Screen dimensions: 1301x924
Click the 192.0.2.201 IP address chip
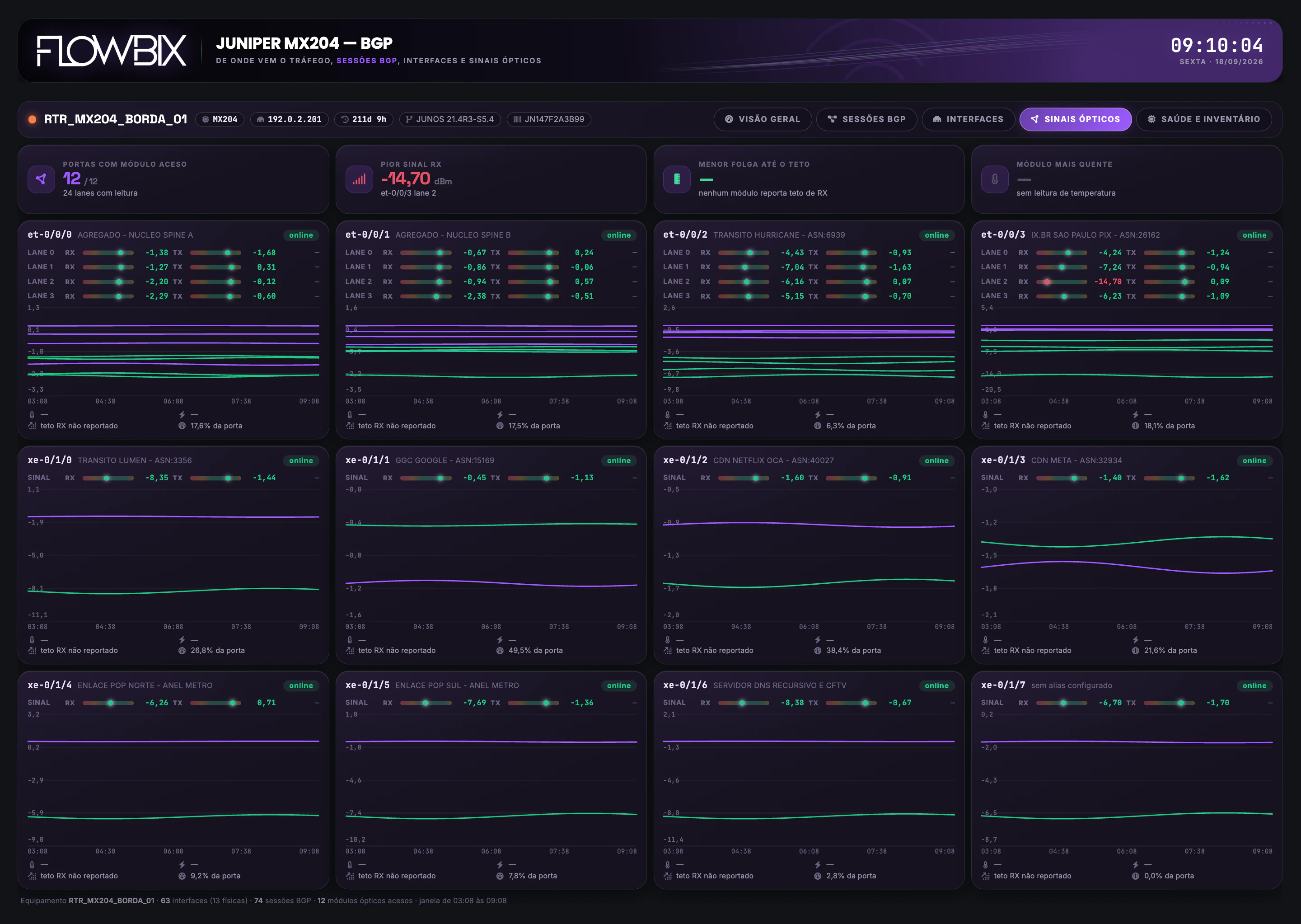tap(289, 119)
